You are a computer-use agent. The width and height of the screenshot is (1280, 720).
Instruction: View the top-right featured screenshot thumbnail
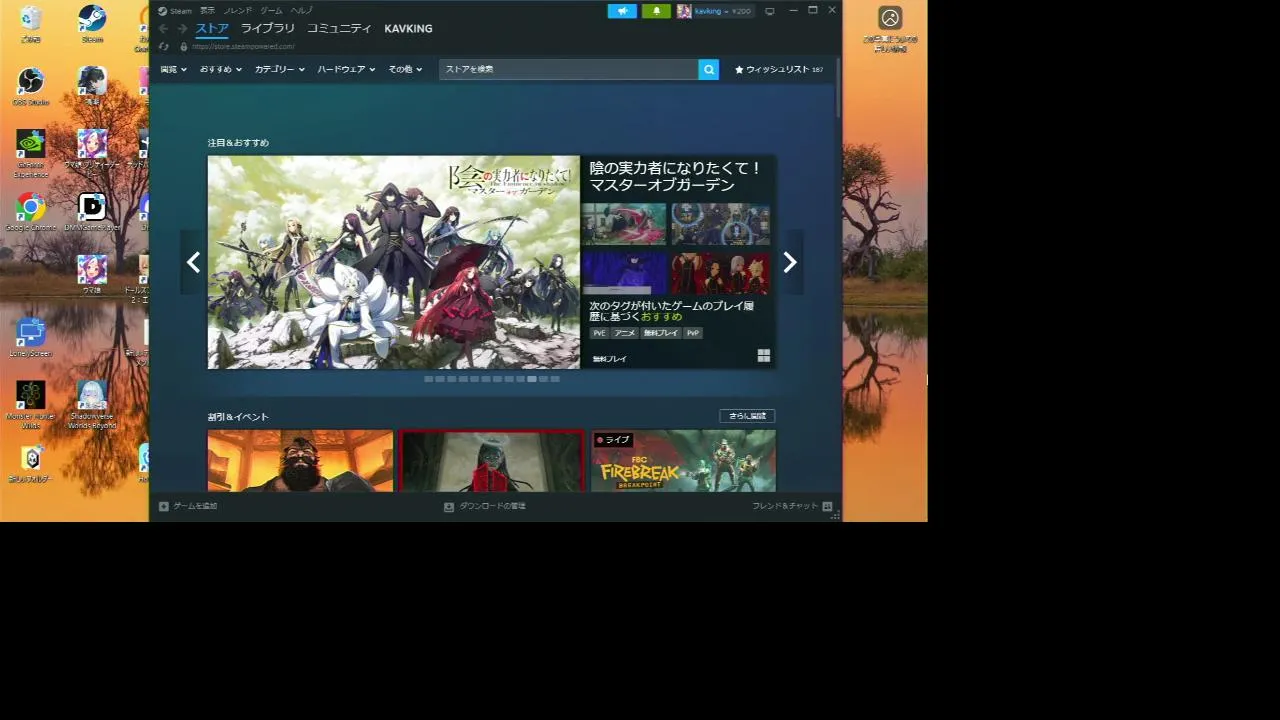pos(720,224)
